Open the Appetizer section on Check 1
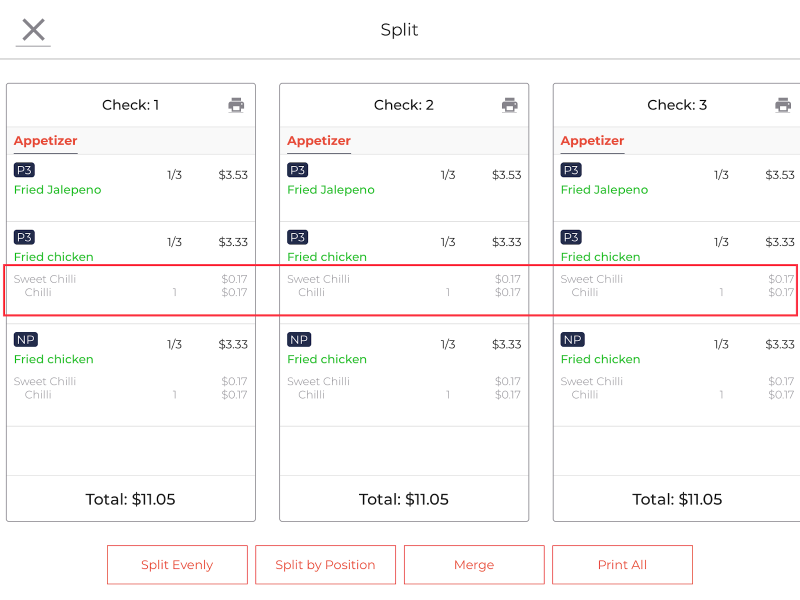The height and width of the screenshot is (600, 800). (45, 141)
